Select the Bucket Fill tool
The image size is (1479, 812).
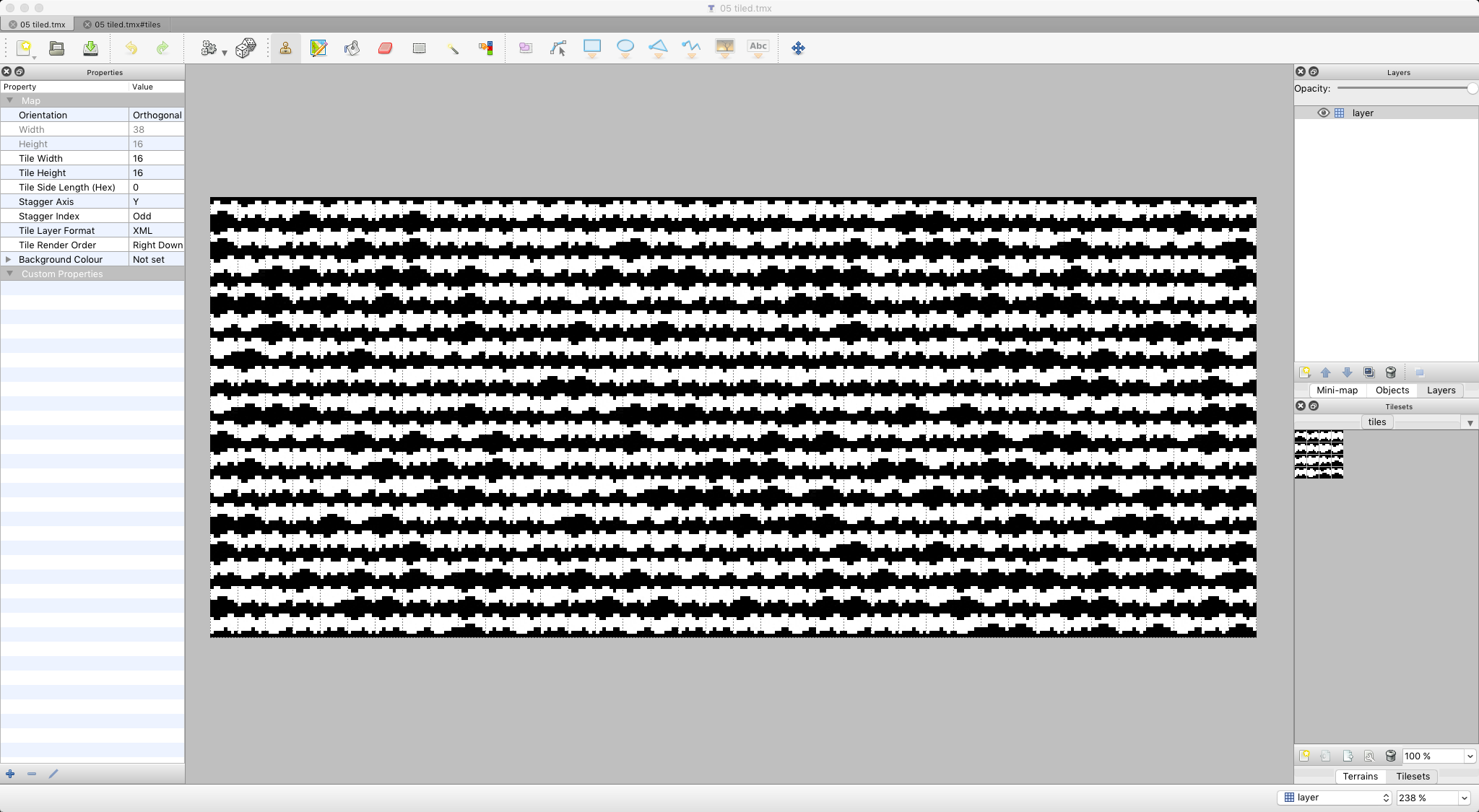pos(352,48)
